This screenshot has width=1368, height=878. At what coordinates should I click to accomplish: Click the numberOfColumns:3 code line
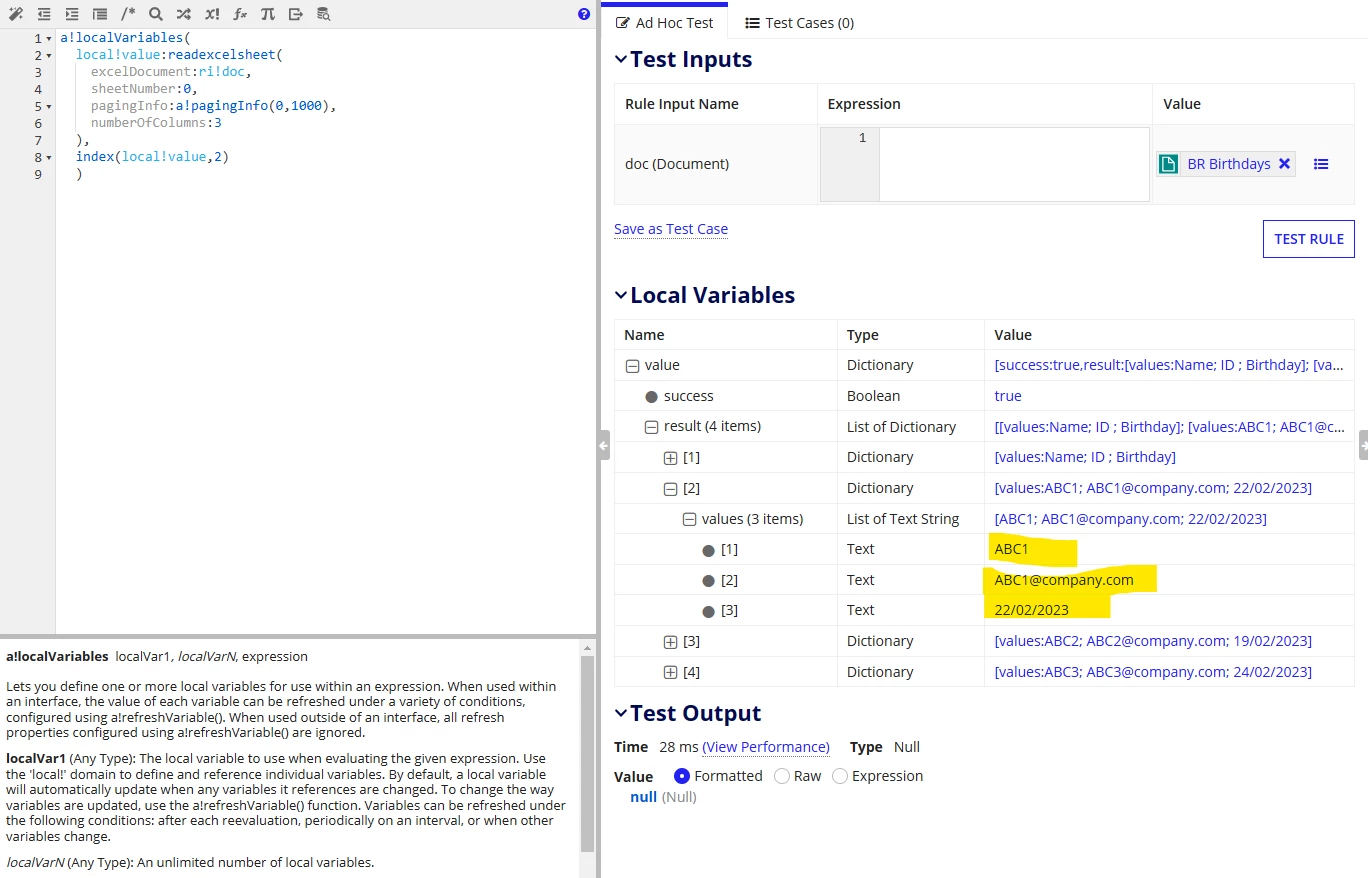[156, 123]
